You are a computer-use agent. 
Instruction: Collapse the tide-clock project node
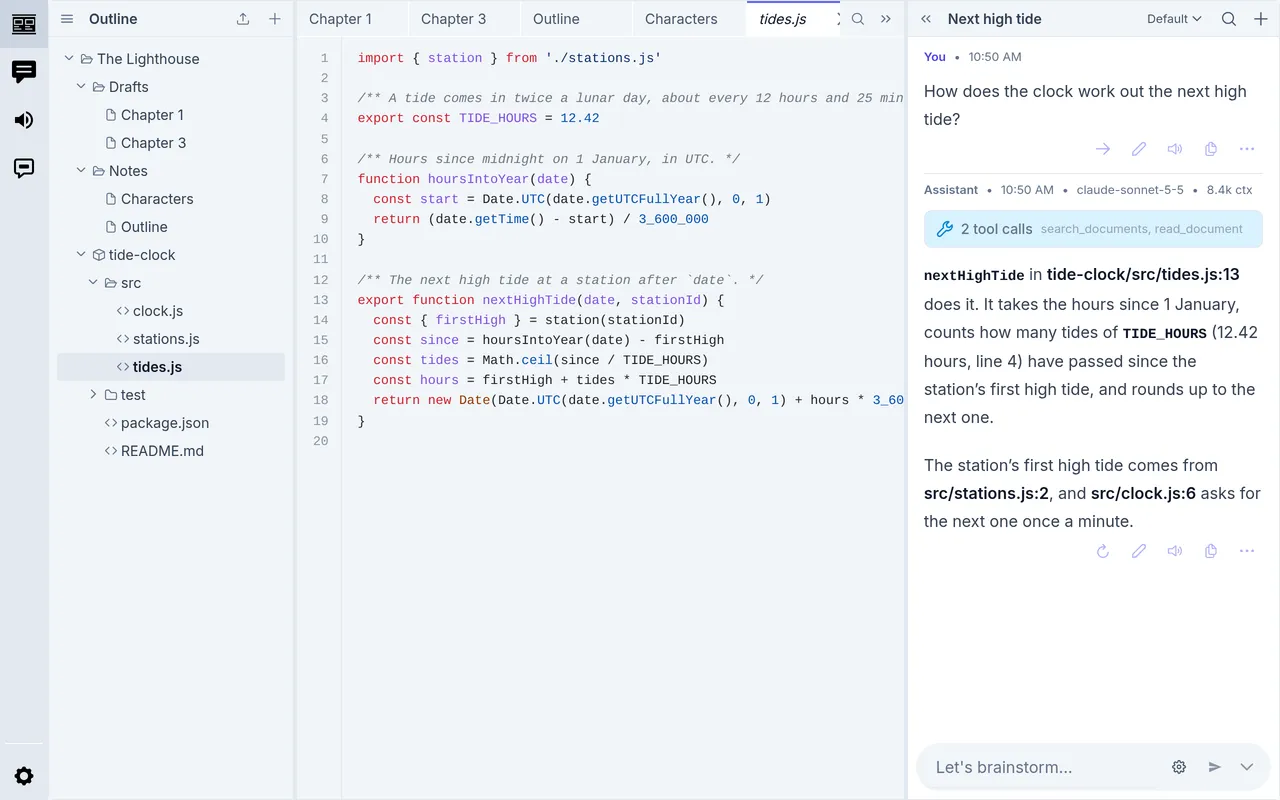81,255
